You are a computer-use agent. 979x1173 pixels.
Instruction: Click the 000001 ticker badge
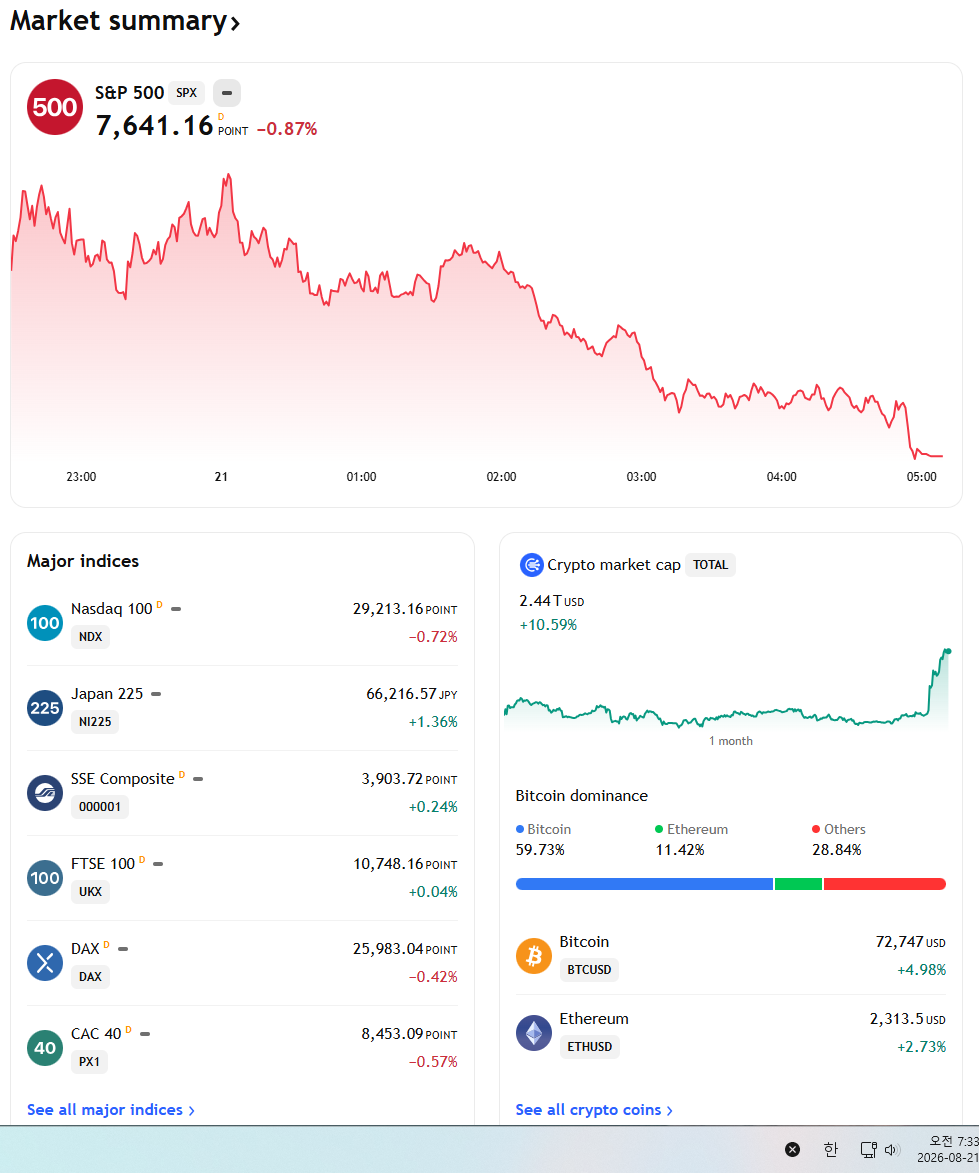[x=99, y=806]
